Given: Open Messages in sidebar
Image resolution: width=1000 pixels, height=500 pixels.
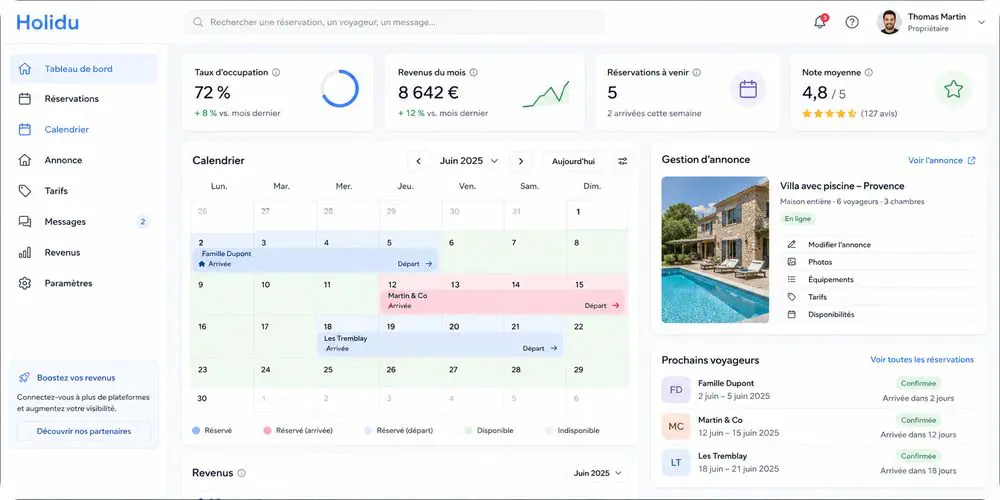Looking at the screenshot, I should click(x=84, y=222).
